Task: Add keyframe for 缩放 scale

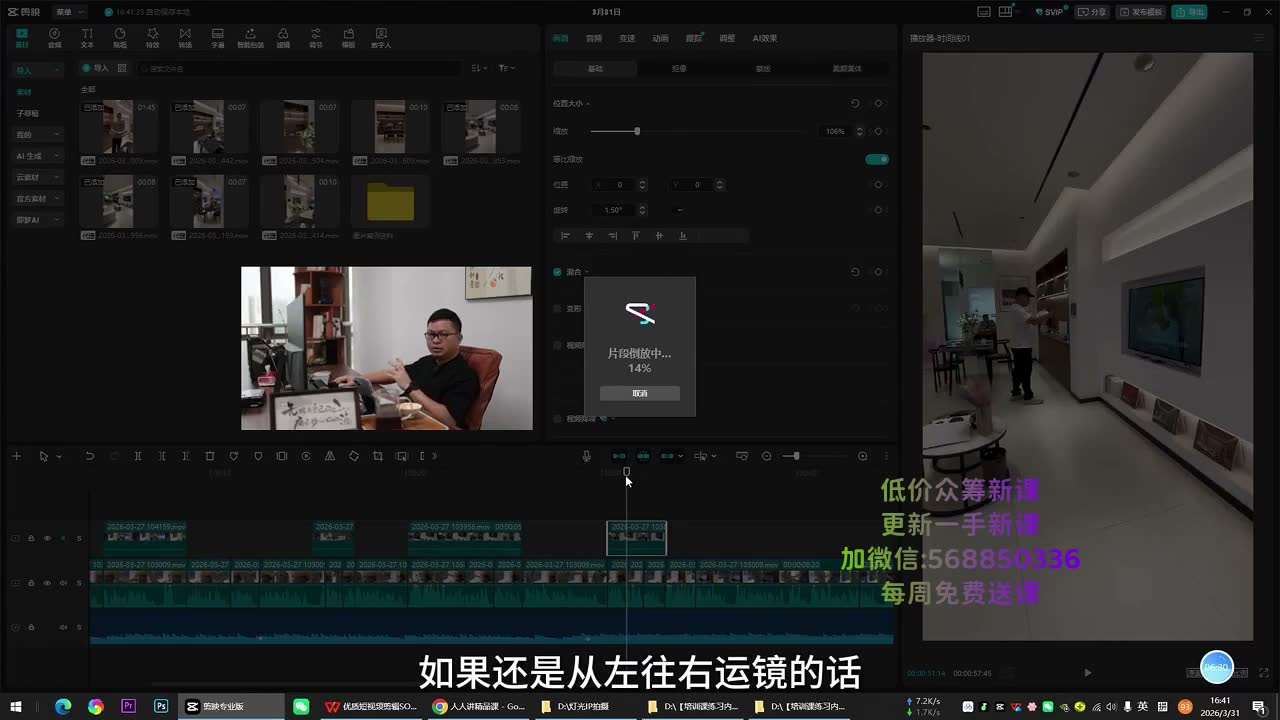Action: coord(878,131)
